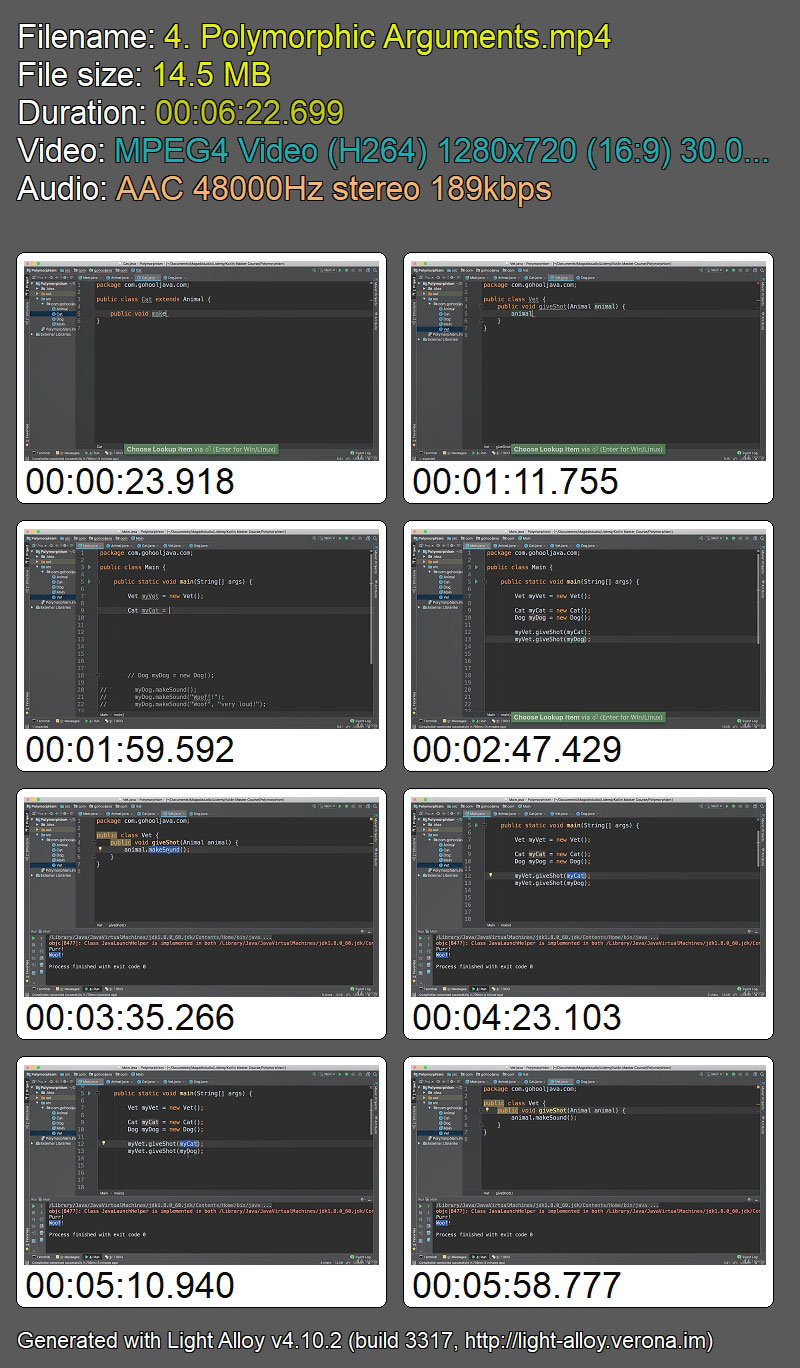Viewport: 800px width, 1368px height.
Task: Open the video frame thumbnail above 00:04:23.103
Action: 588,896
